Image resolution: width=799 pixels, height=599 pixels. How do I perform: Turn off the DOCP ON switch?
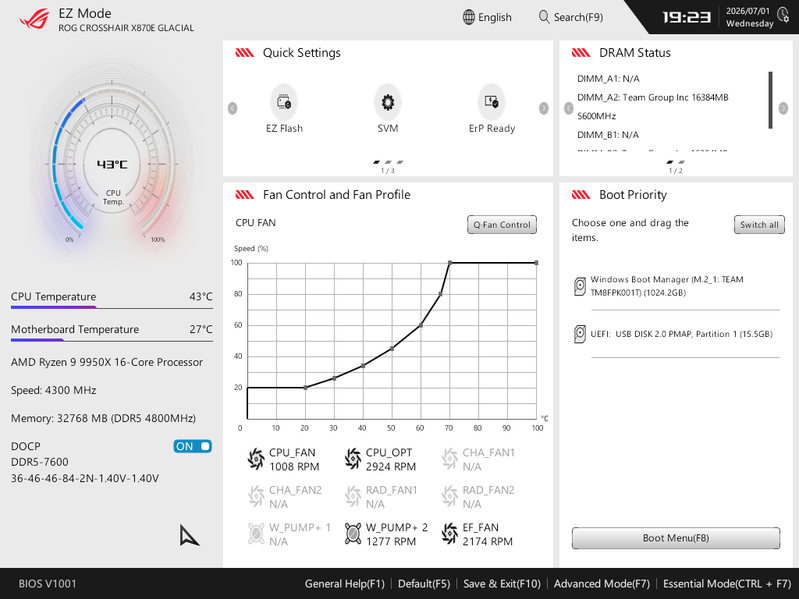pyautogui.click(x=193, y=446)
